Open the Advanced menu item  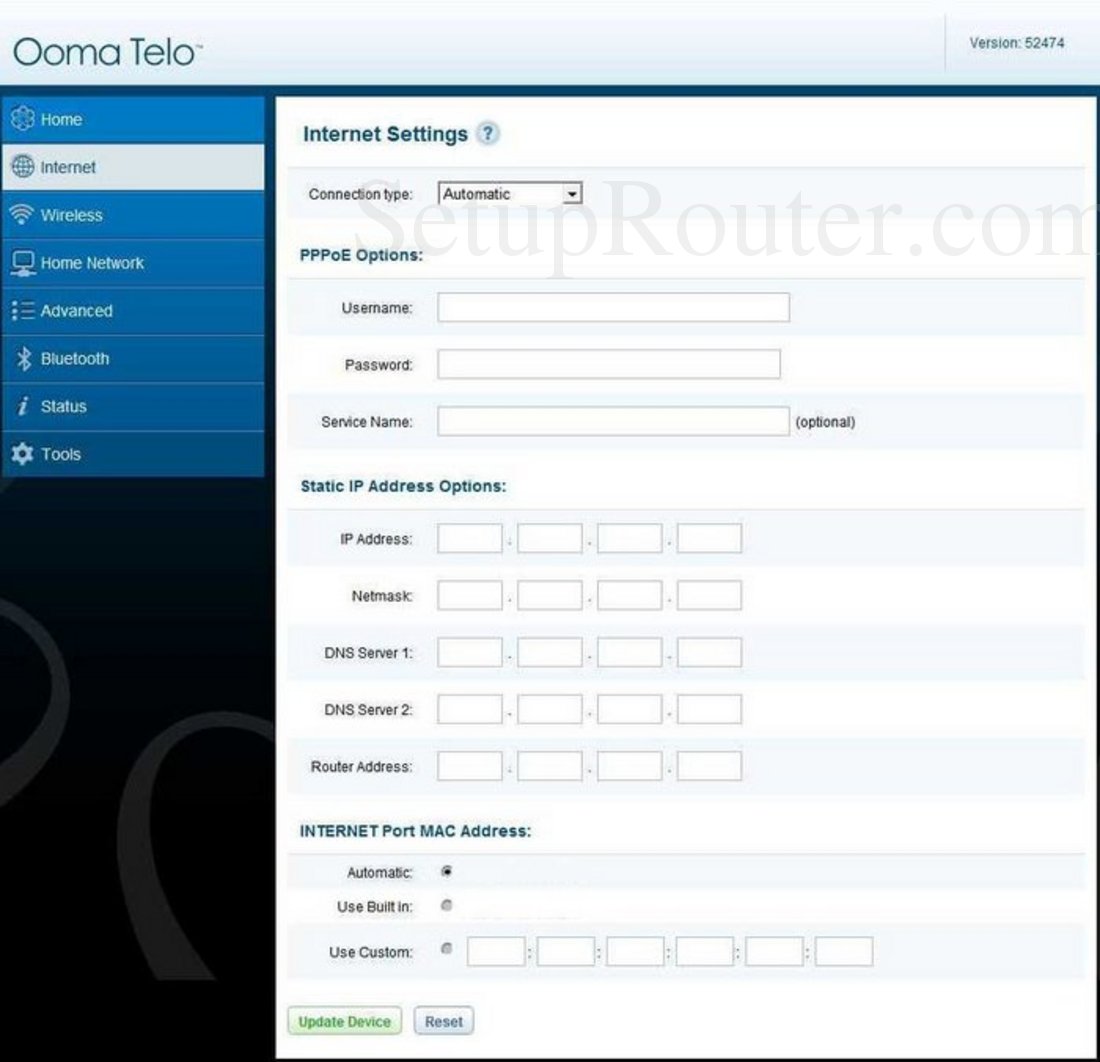coord(133,311)
